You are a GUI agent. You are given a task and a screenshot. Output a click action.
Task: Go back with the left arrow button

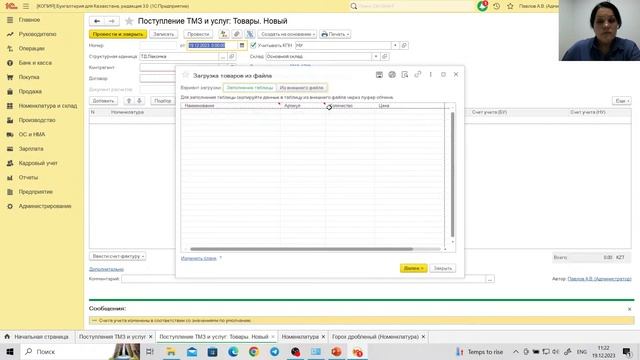coord(97,21)
